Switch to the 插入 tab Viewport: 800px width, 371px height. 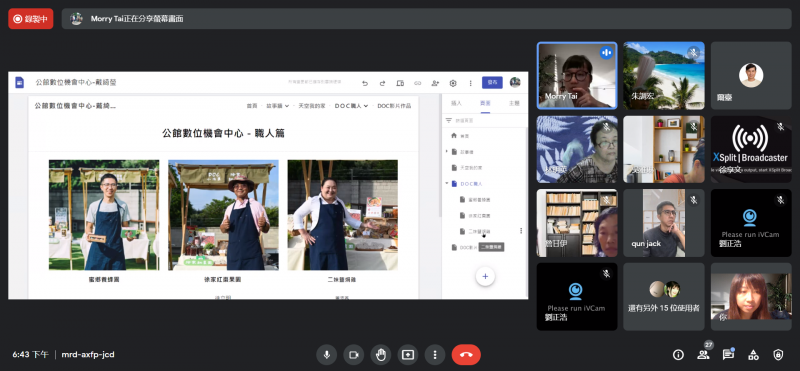pyautogui.click(x=457, y=104)
